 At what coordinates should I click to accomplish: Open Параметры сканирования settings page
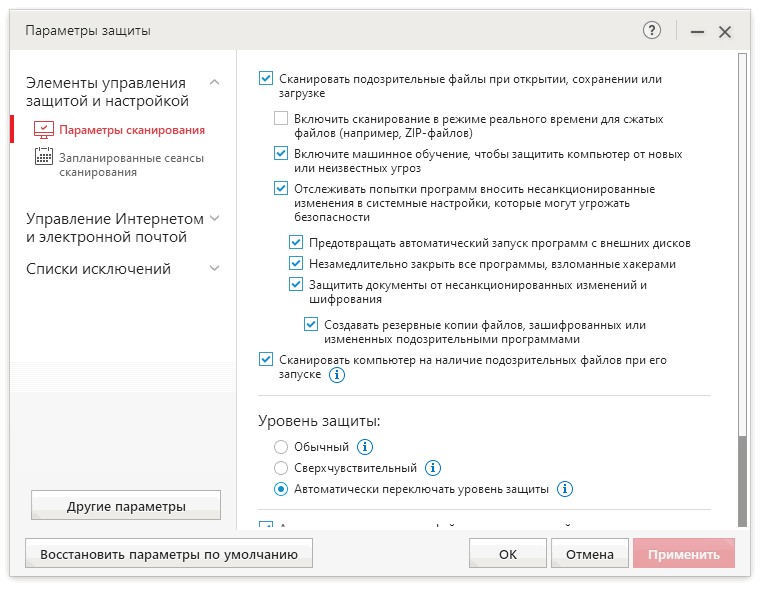tap(131, 130)
